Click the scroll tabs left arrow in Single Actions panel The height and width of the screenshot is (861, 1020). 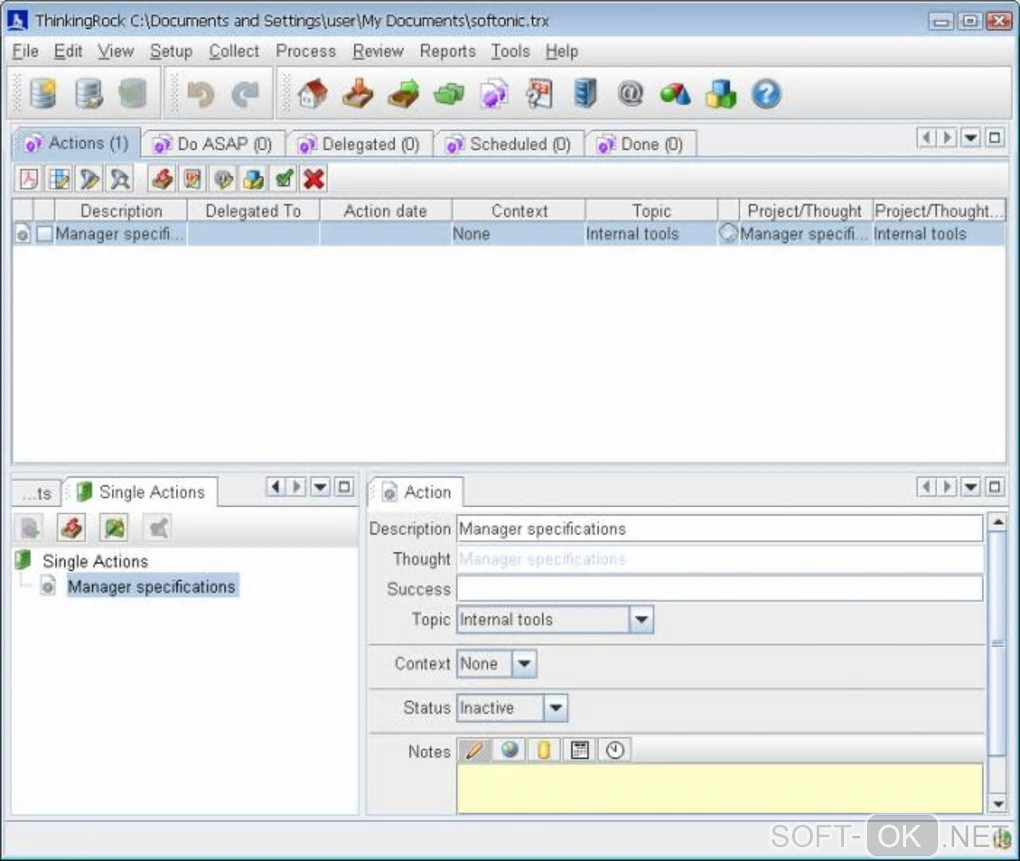click(276, 486)
